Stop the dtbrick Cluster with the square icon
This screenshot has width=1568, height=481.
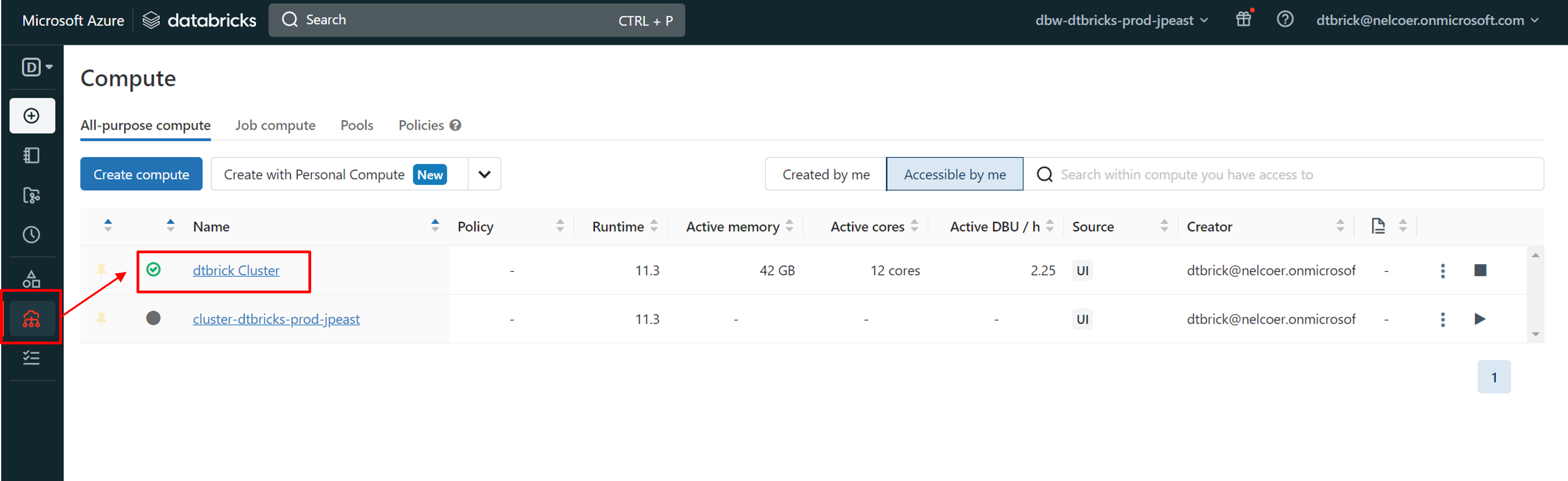[1480, 270]
